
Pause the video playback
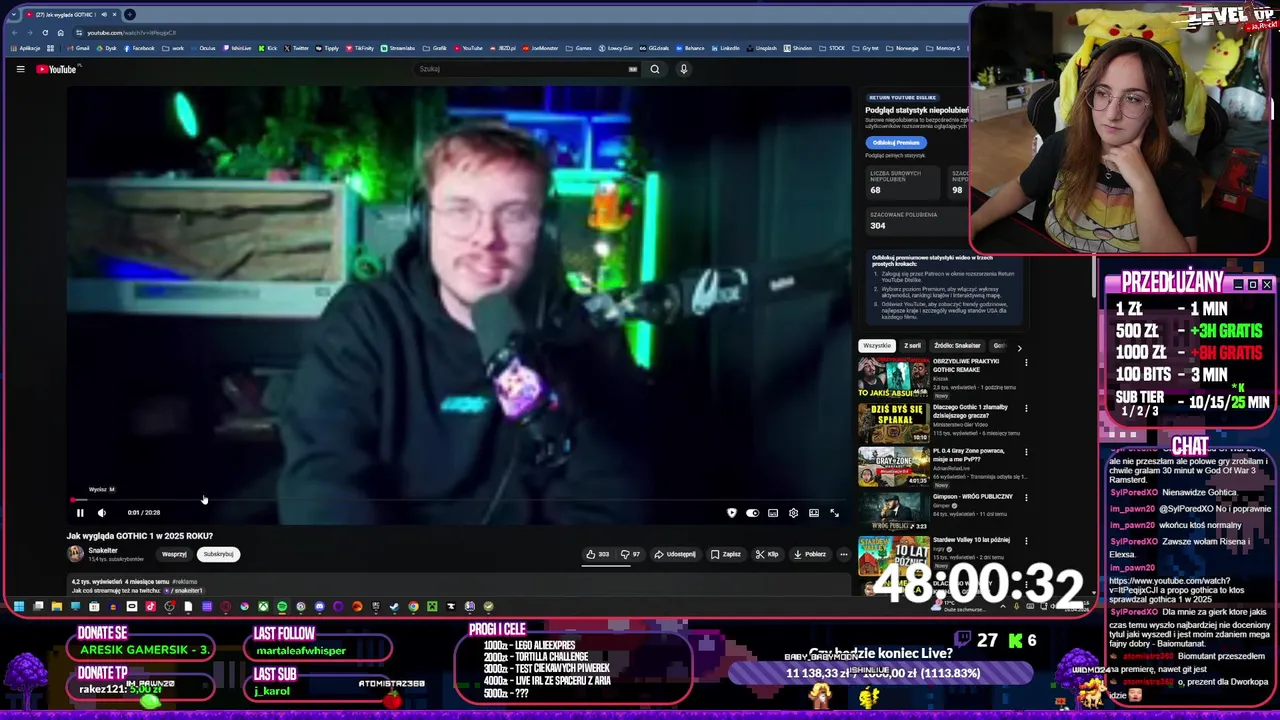coord(80,513)
